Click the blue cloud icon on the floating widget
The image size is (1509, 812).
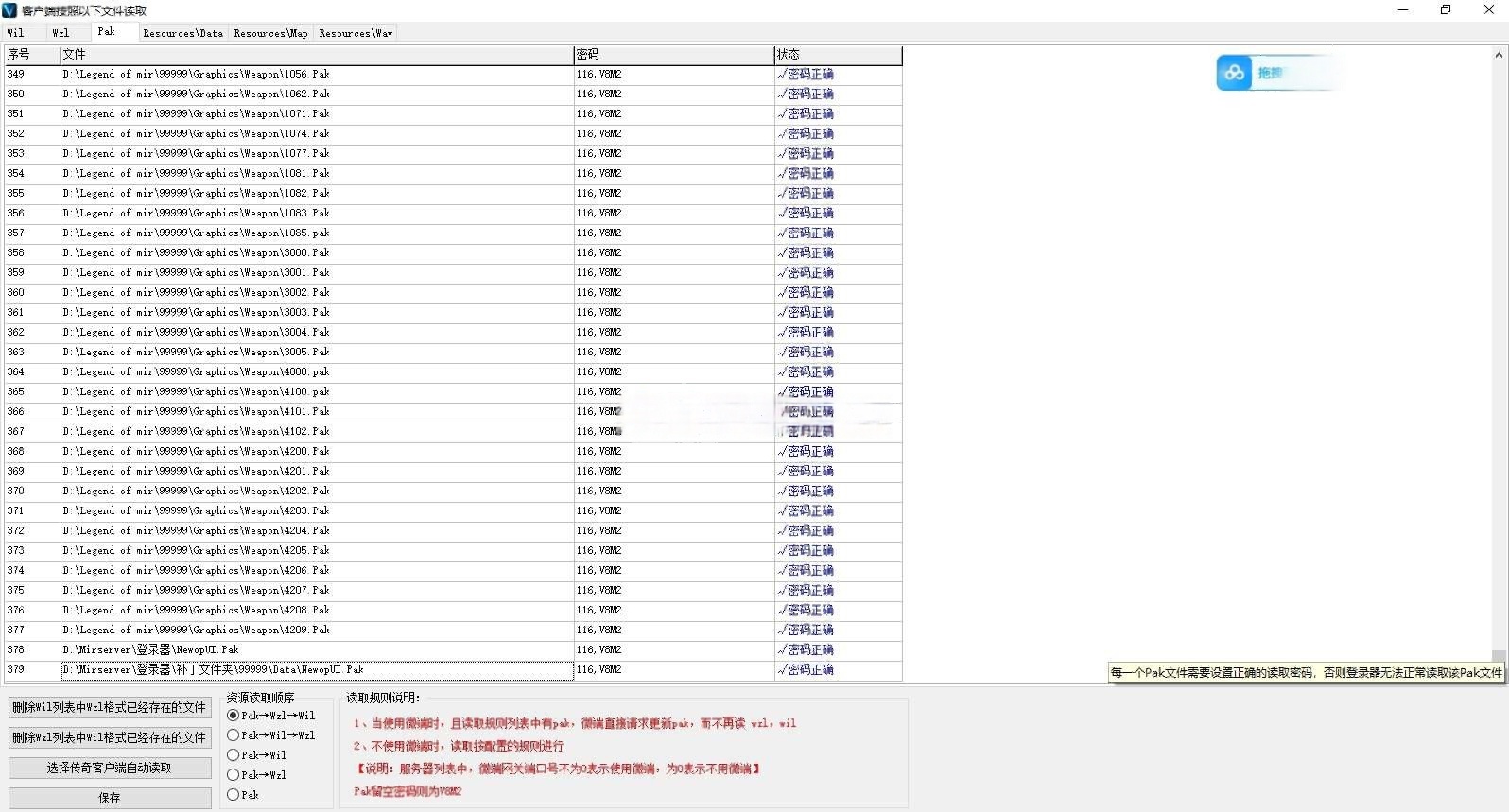(x=1234, y=73)
